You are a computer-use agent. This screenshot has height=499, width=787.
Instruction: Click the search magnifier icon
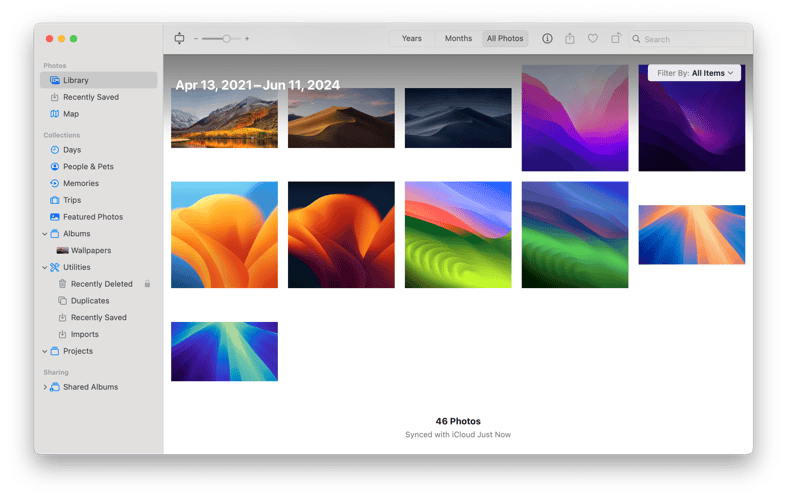[x=636, y=39]
